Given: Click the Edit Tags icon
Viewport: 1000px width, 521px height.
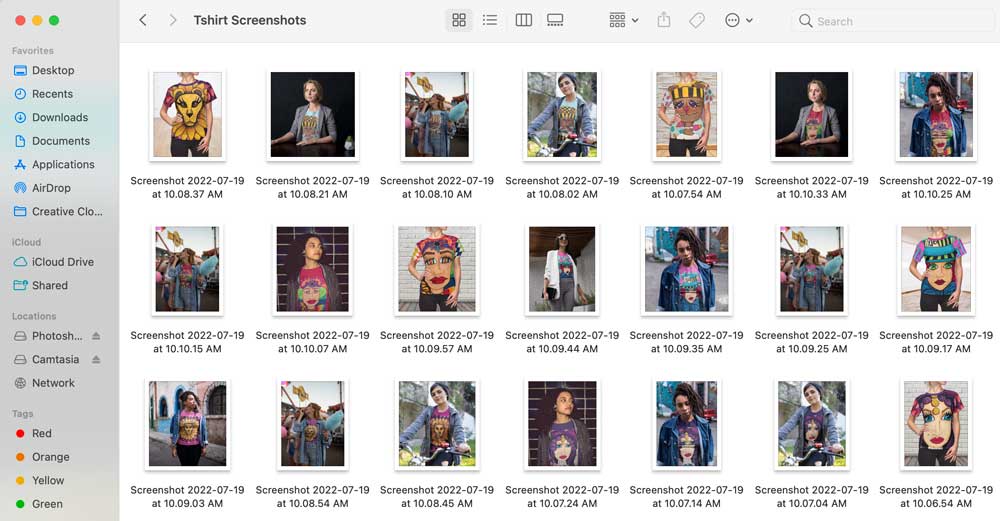Looking at the screenshot, I should tap(696, 20).
